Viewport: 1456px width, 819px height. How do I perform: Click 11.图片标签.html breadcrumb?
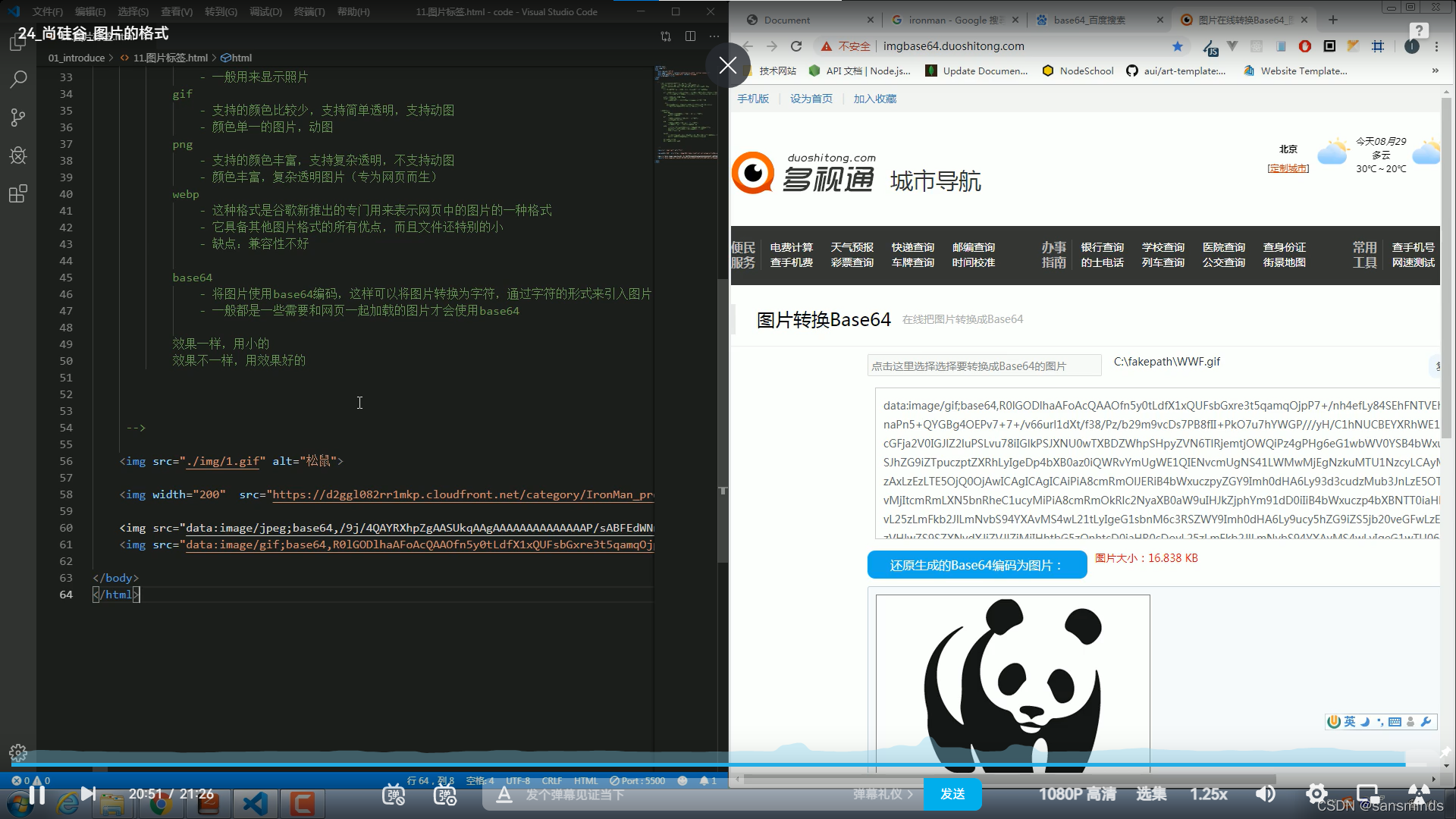(171, 58)
